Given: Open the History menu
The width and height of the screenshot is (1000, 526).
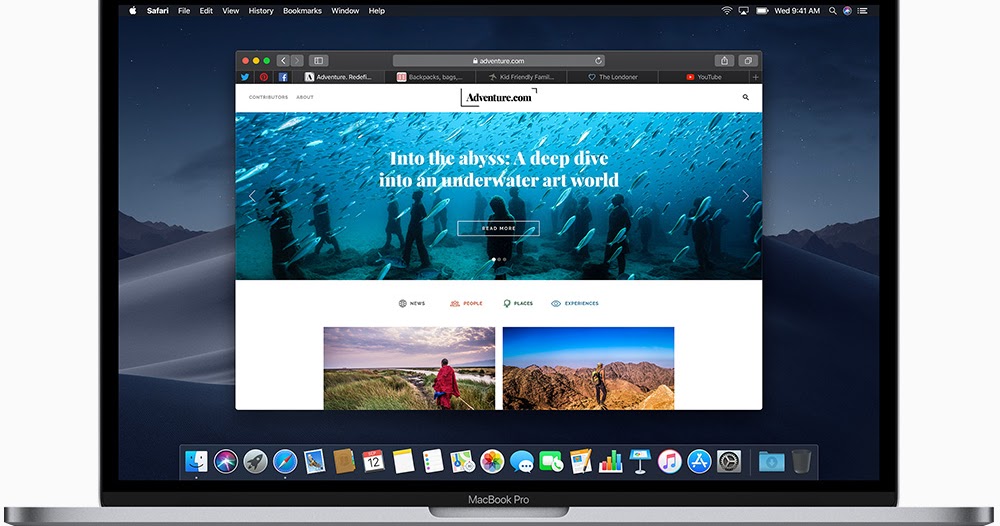Looking at the screenshot, I should tap(261, 10).
